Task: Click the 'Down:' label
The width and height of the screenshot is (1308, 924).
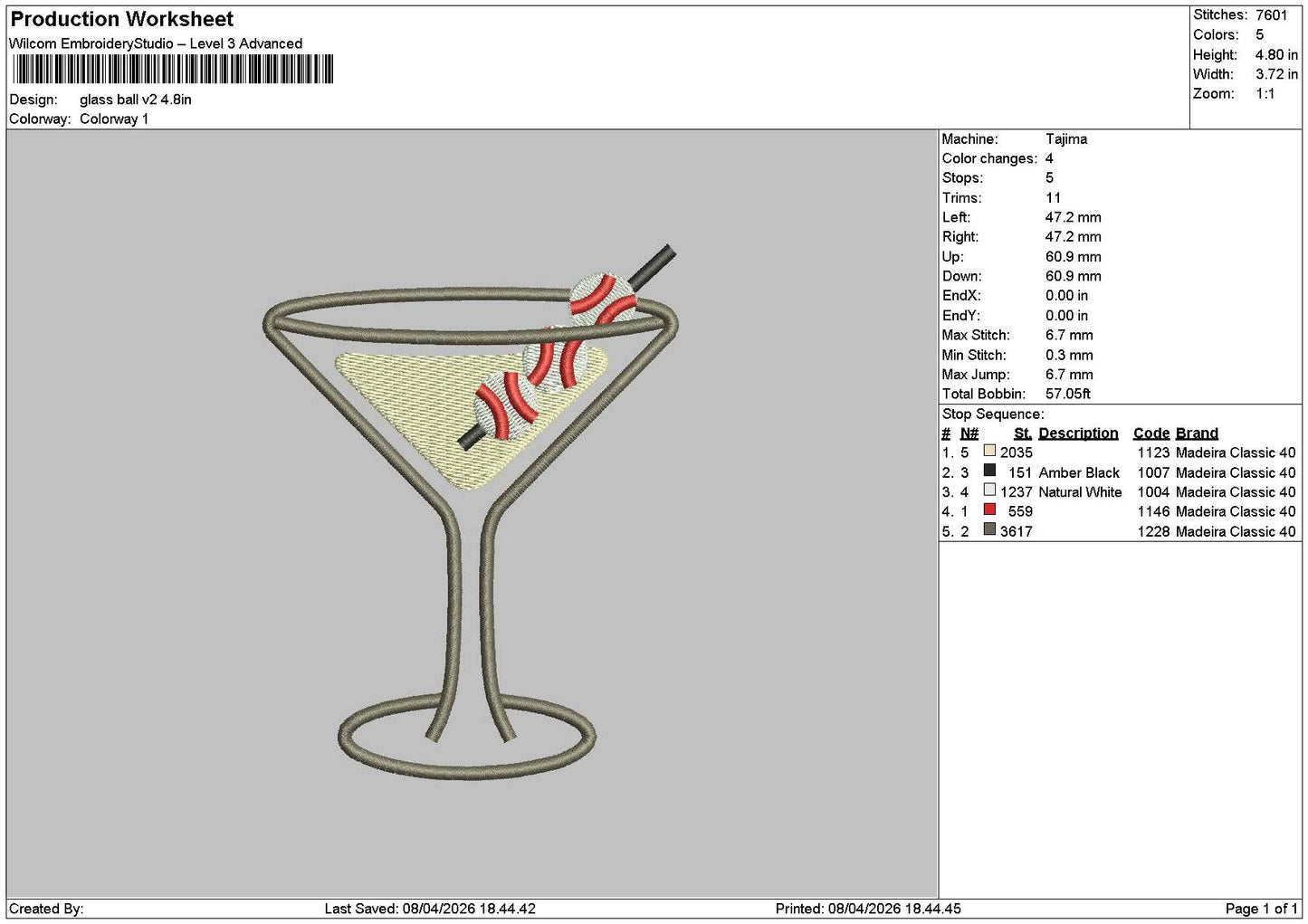Action: click(961, 276)
